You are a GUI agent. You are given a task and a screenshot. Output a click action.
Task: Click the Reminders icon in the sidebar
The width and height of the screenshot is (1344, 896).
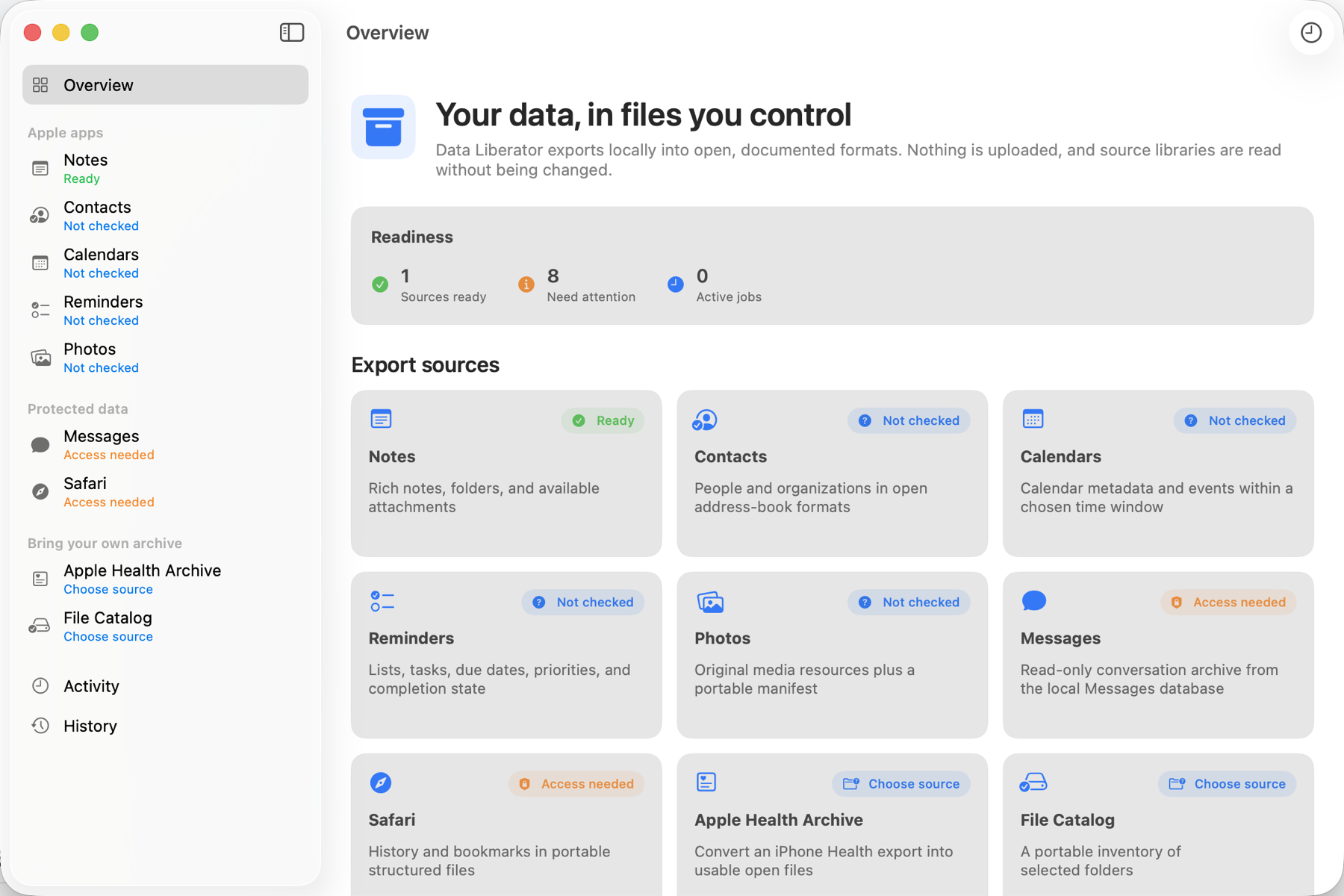(x=40, y=310)
